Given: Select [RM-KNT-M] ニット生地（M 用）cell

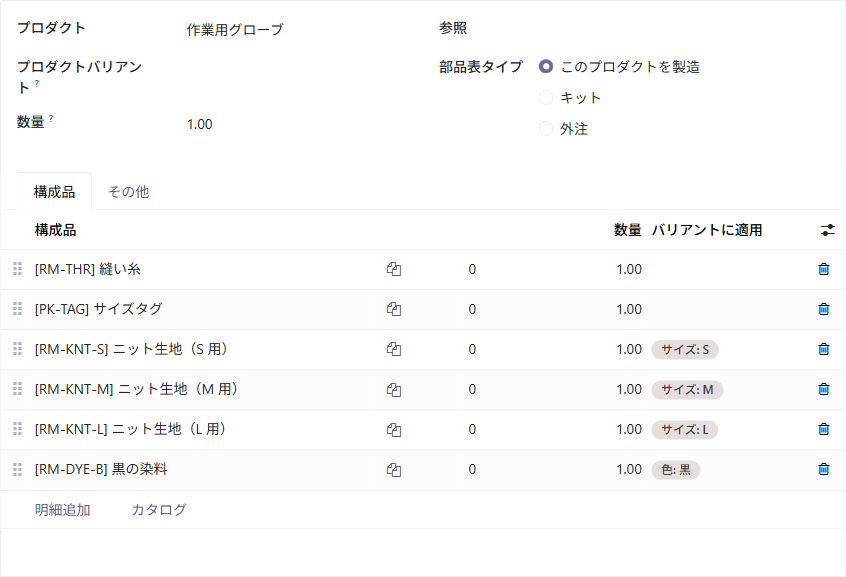Looking at the screenshot, I should coord(205,389).
